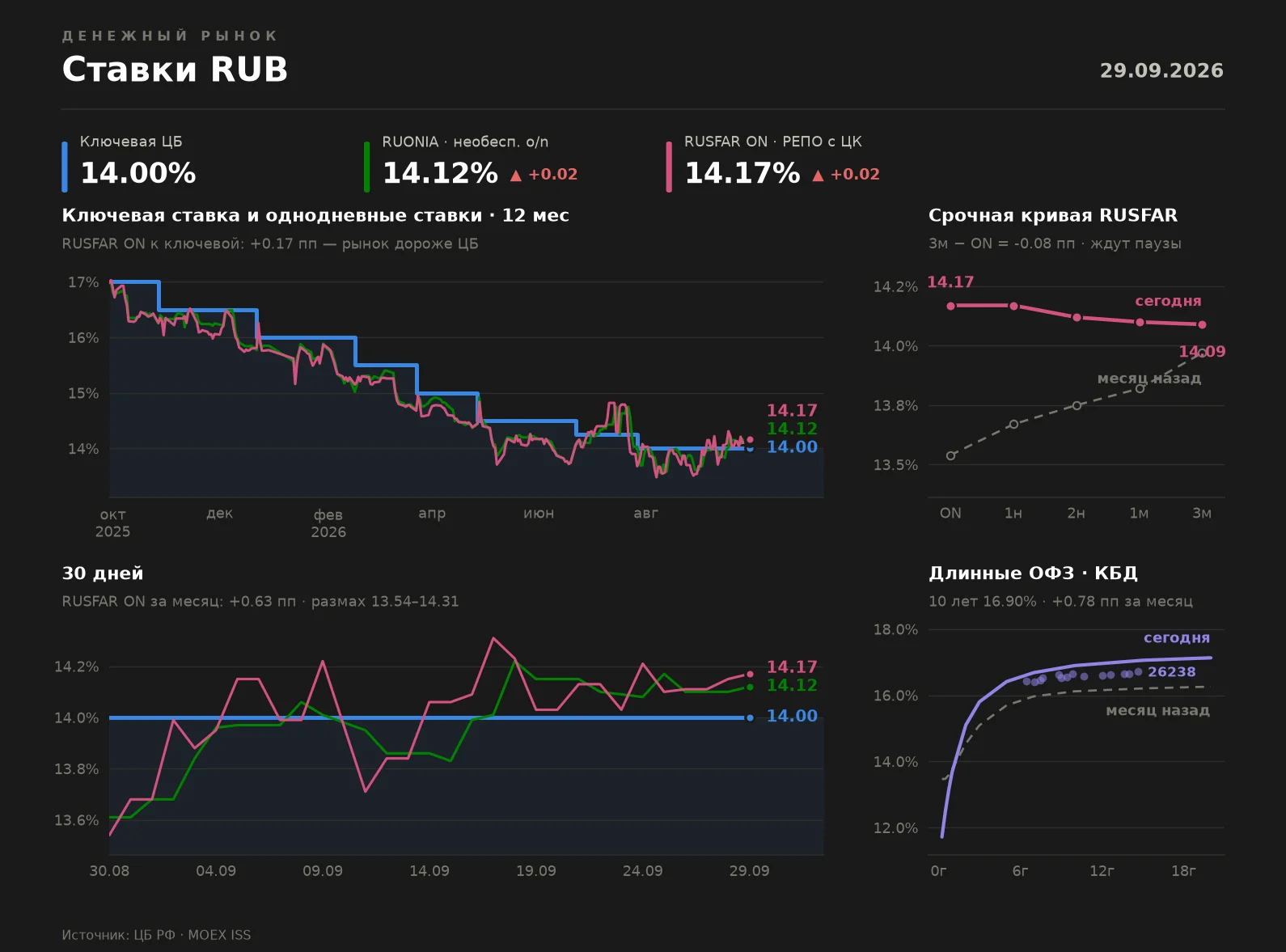Click the 17% axis label on 12-month chart
This screenshot has height=952, width=1286.
(83, 282)
